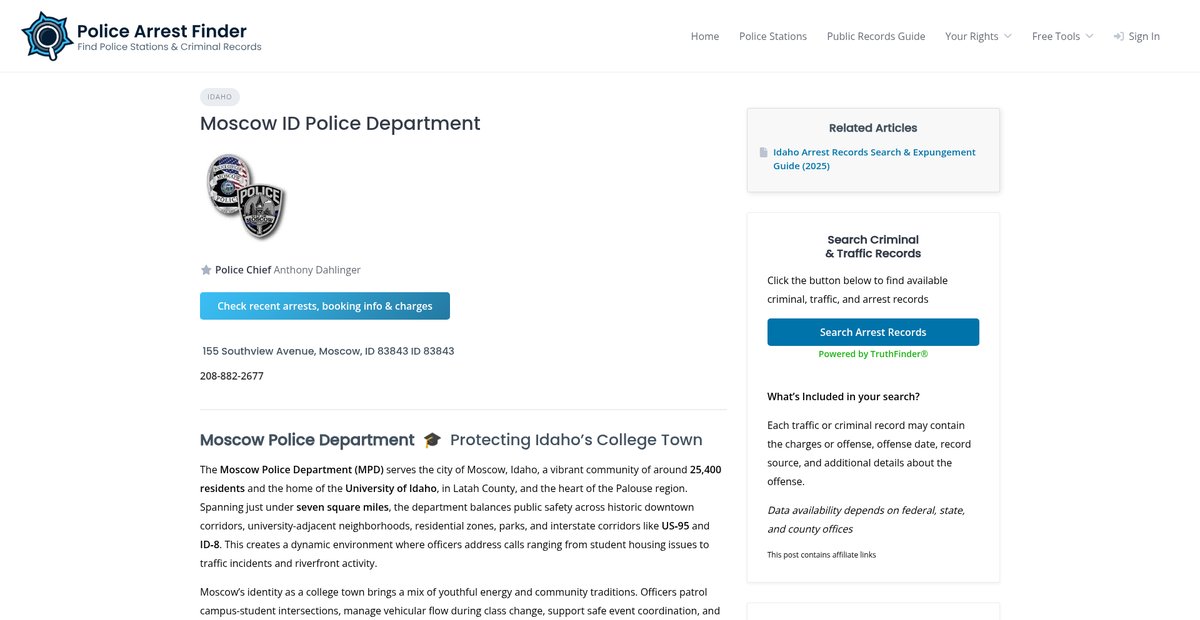Click the tagline Find Police Stations & Criminal Records
Screen dimensions: 1200x620
(x=169, y=47)
